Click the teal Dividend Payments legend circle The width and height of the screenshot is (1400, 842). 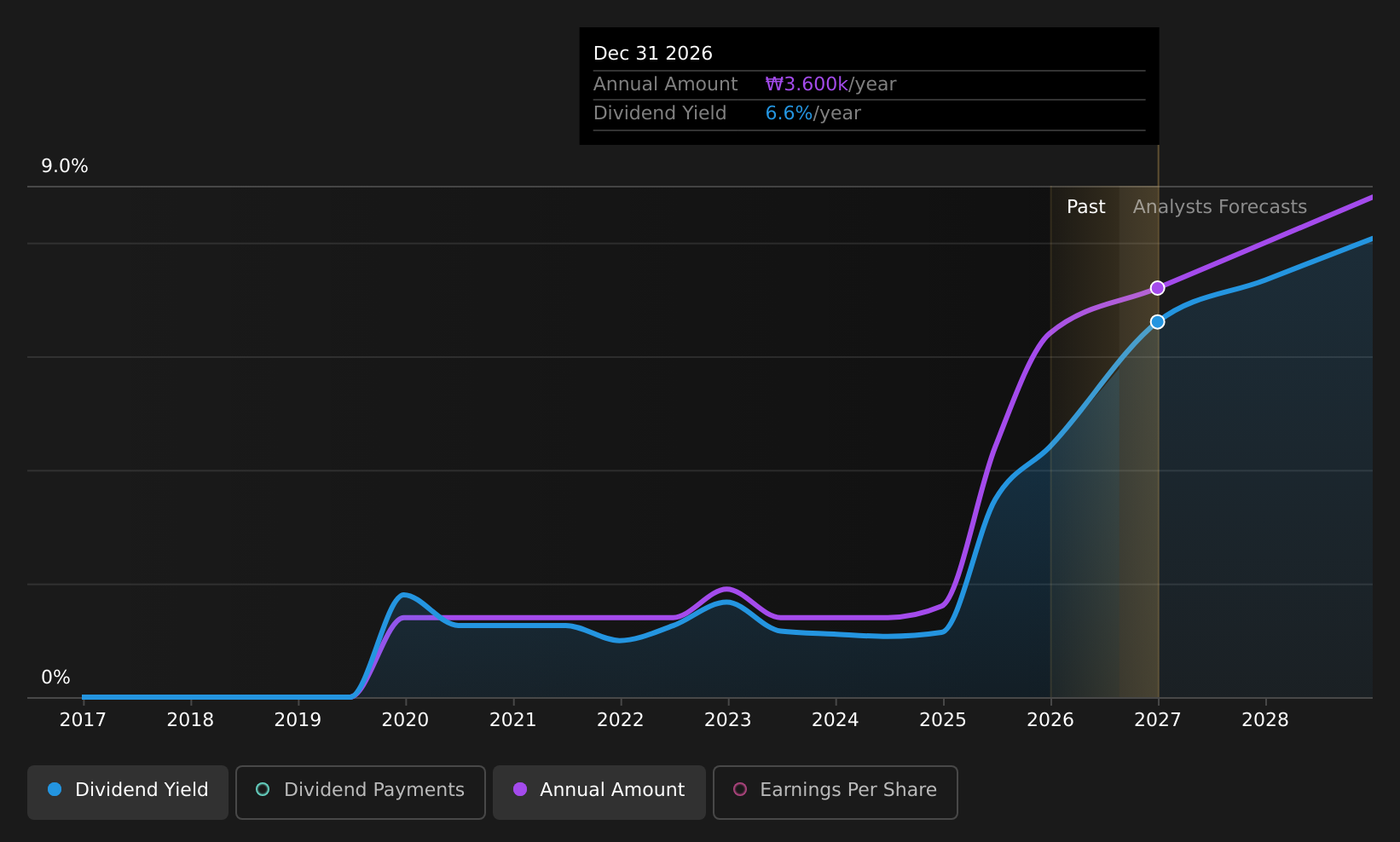click(x=263, y=789)
